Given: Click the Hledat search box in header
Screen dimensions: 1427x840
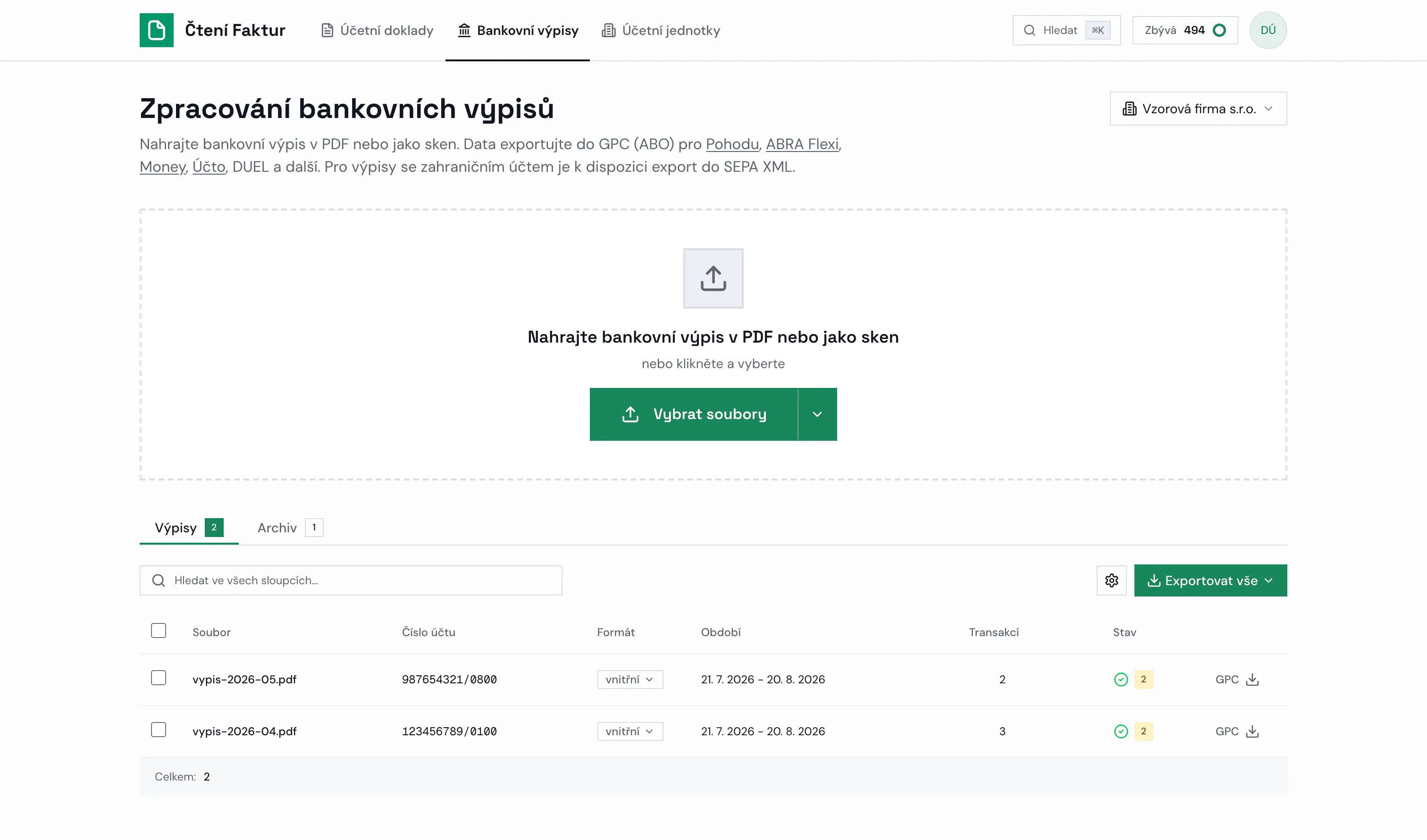Looking at the screenshot, I should pos(1066,30).
